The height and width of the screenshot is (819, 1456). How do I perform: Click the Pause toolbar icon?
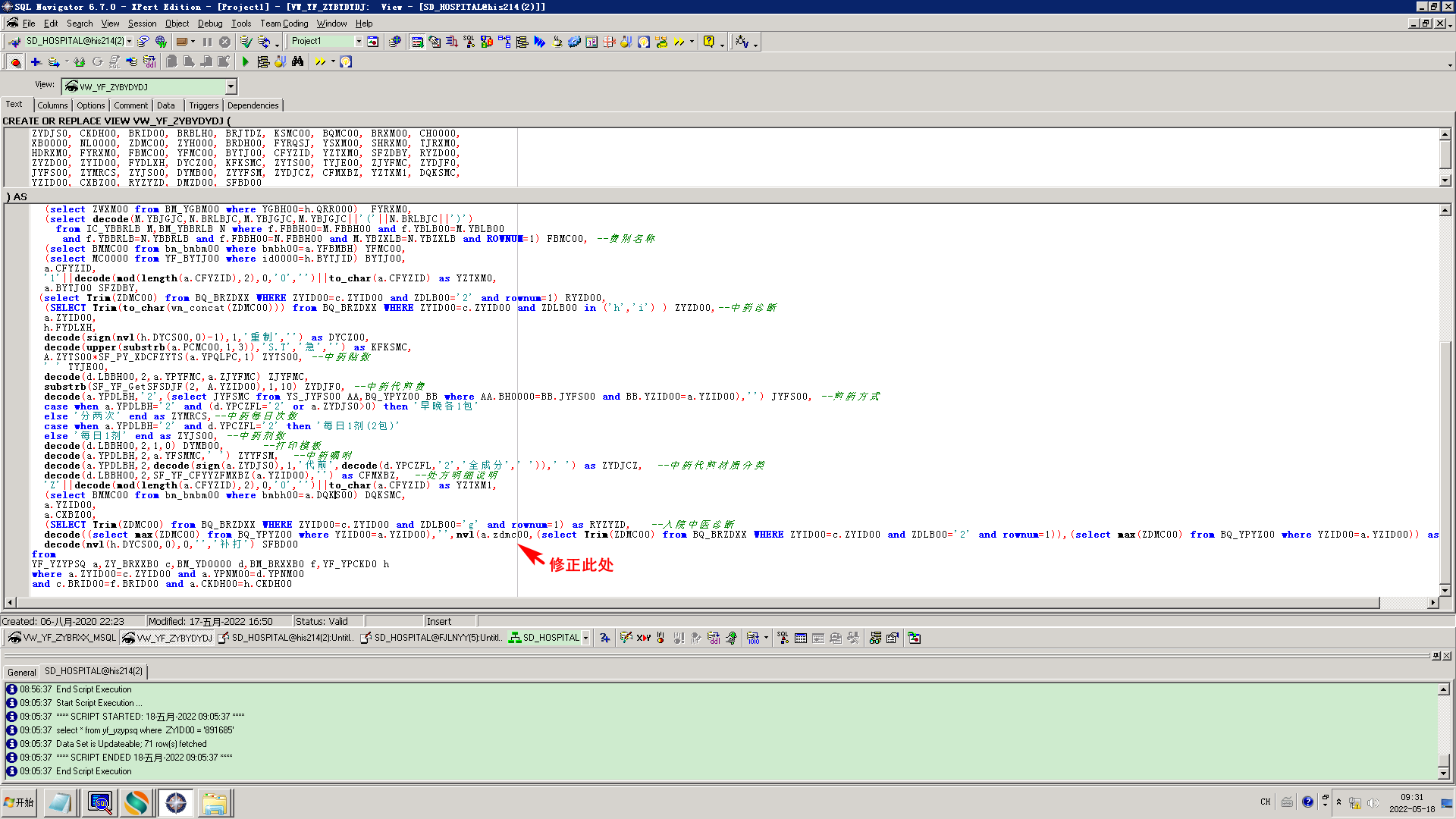[207, 42]
